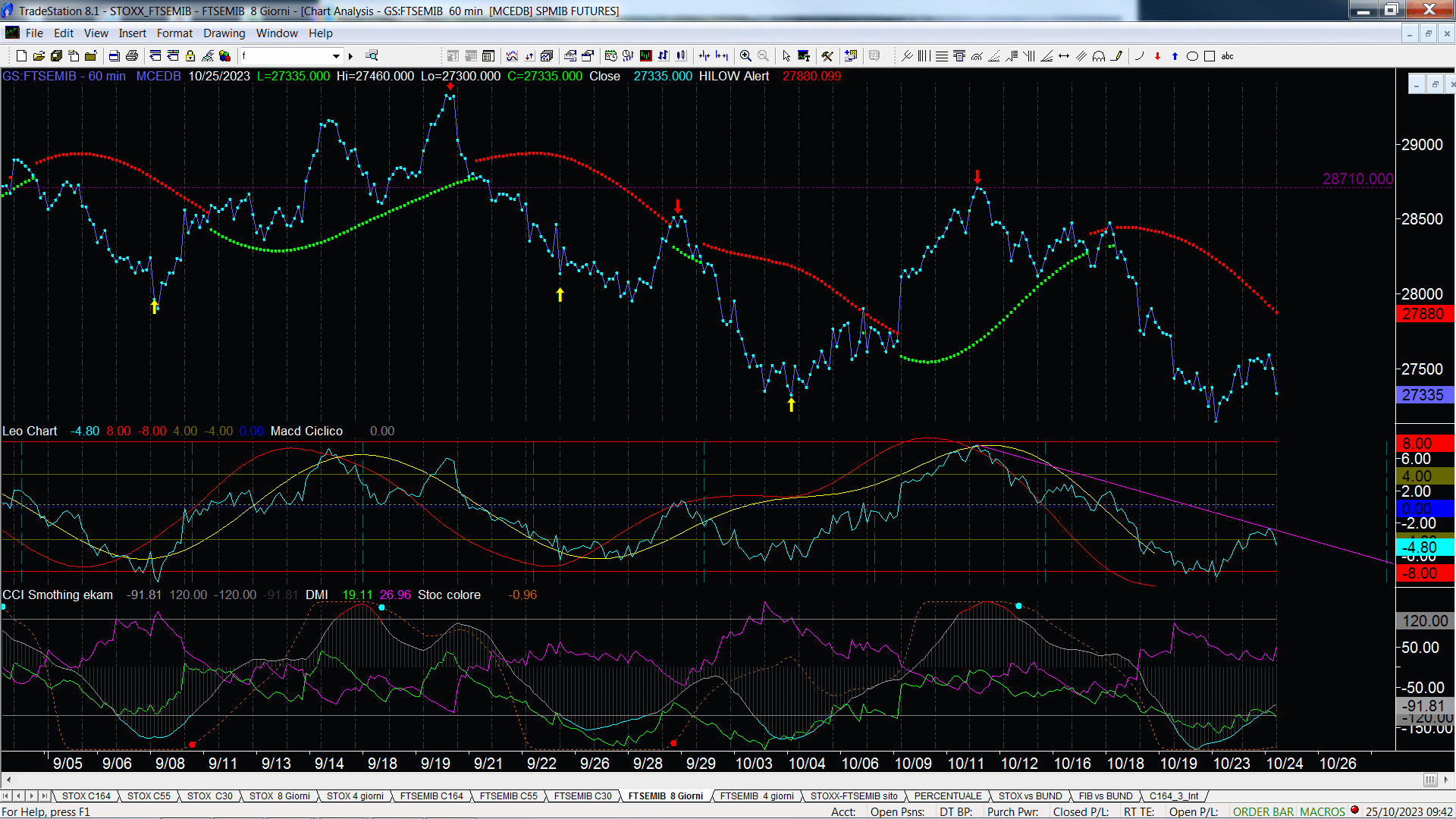The width and height of the screenshot is (1456, 819).
Task: Click the yellow padlock icon
Action: pos(190,56)
